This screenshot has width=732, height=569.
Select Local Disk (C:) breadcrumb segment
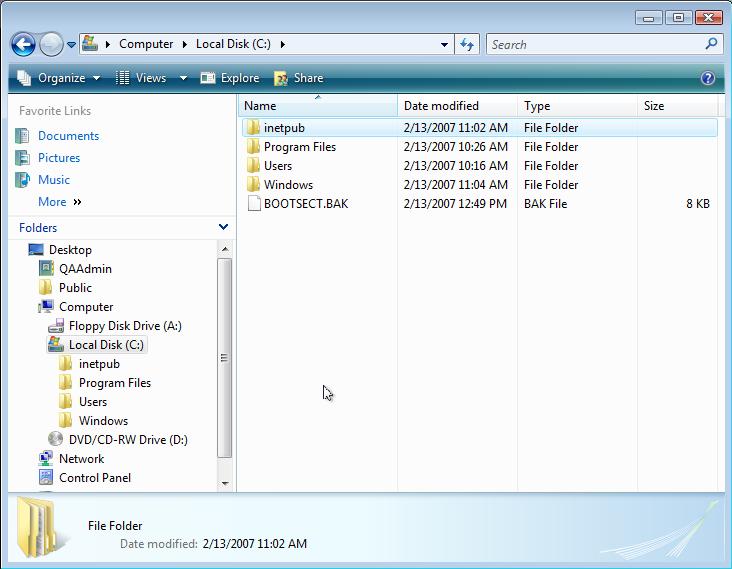(x=233, y=44)
